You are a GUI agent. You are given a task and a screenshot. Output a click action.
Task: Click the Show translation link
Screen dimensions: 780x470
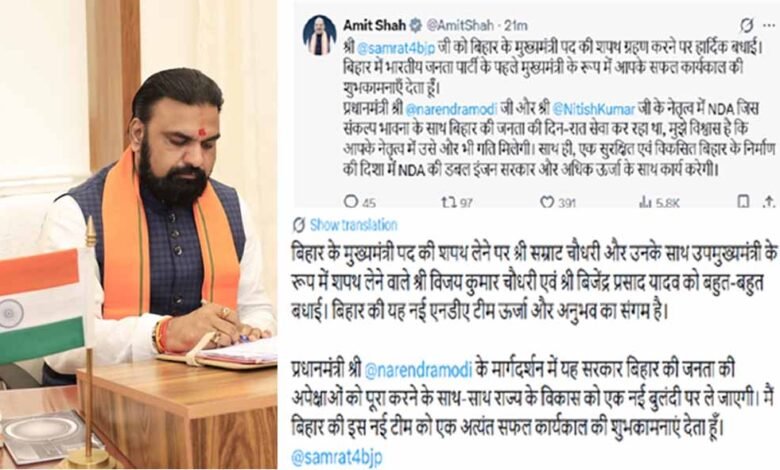(354, 225)
